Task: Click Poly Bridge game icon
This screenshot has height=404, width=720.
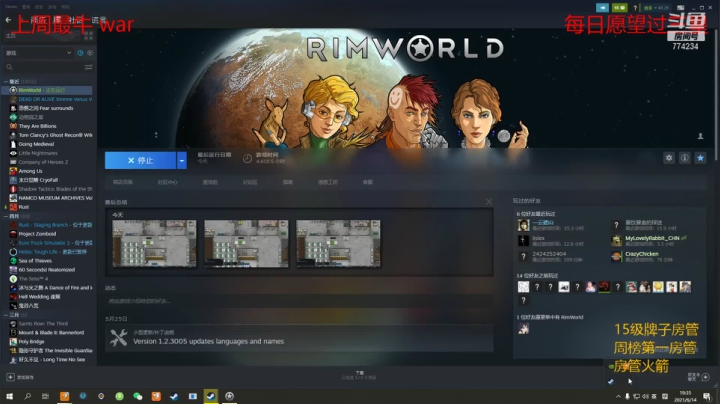Action: coord(13,342)
